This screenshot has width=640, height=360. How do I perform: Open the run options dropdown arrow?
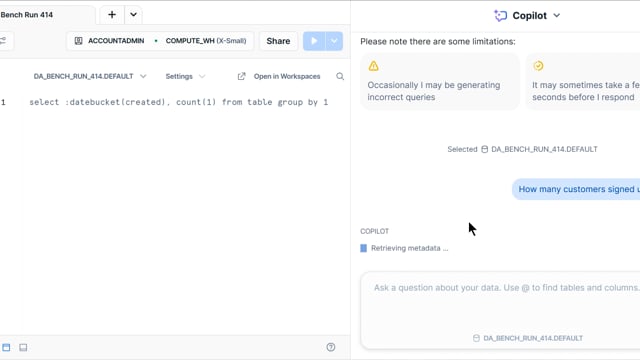tap(334, 41)
